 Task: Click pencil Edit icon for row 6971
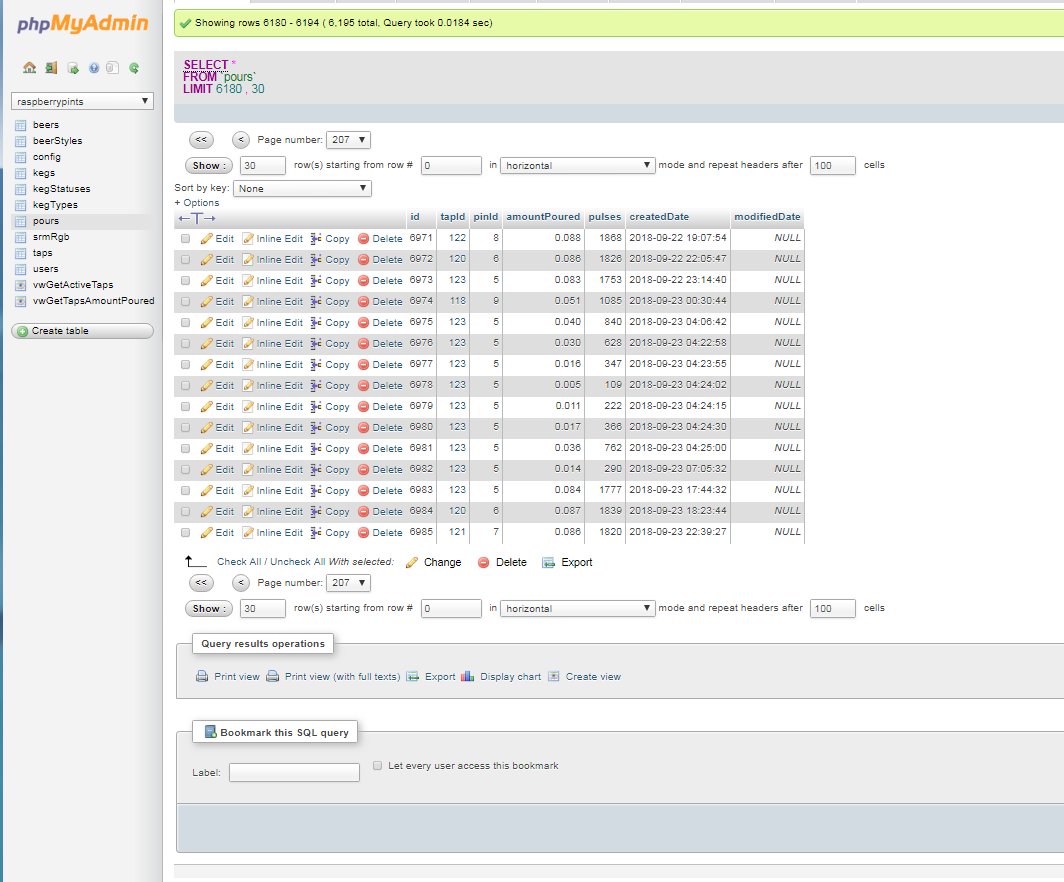pyautogui.click(x=206, y=238)
